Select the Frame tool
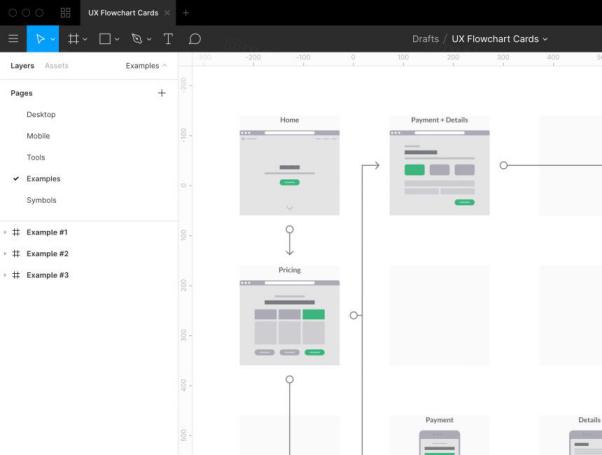The width and height of the screenshot is (602, 455). pos(73,39)
